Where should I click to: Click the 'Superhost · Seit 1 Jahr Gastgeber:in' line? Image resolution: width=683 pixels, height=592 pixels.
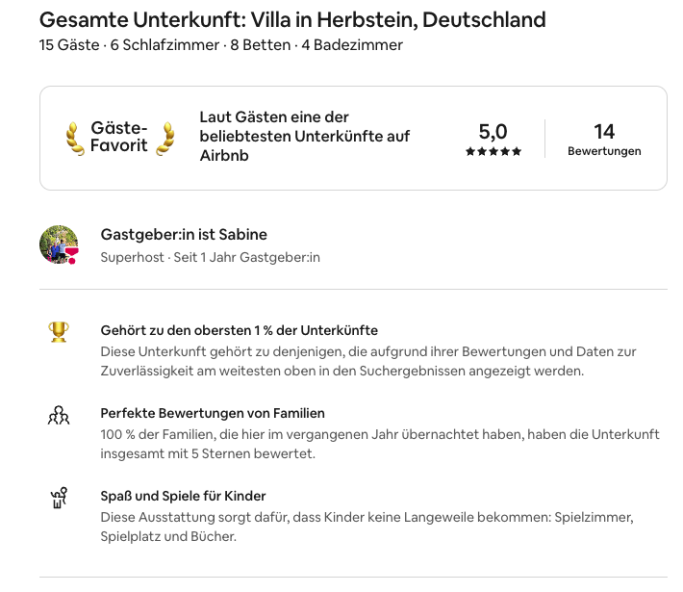click(210, 257)
